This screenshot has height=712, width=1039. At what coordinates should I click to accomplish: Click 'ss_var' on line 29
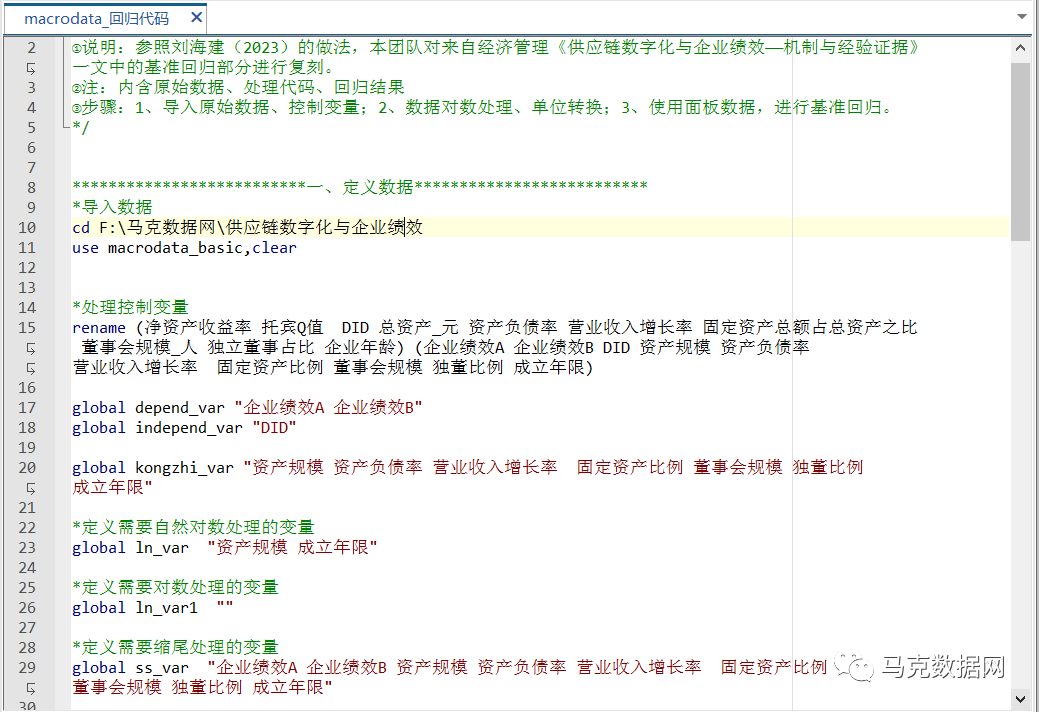pos(162,668)
